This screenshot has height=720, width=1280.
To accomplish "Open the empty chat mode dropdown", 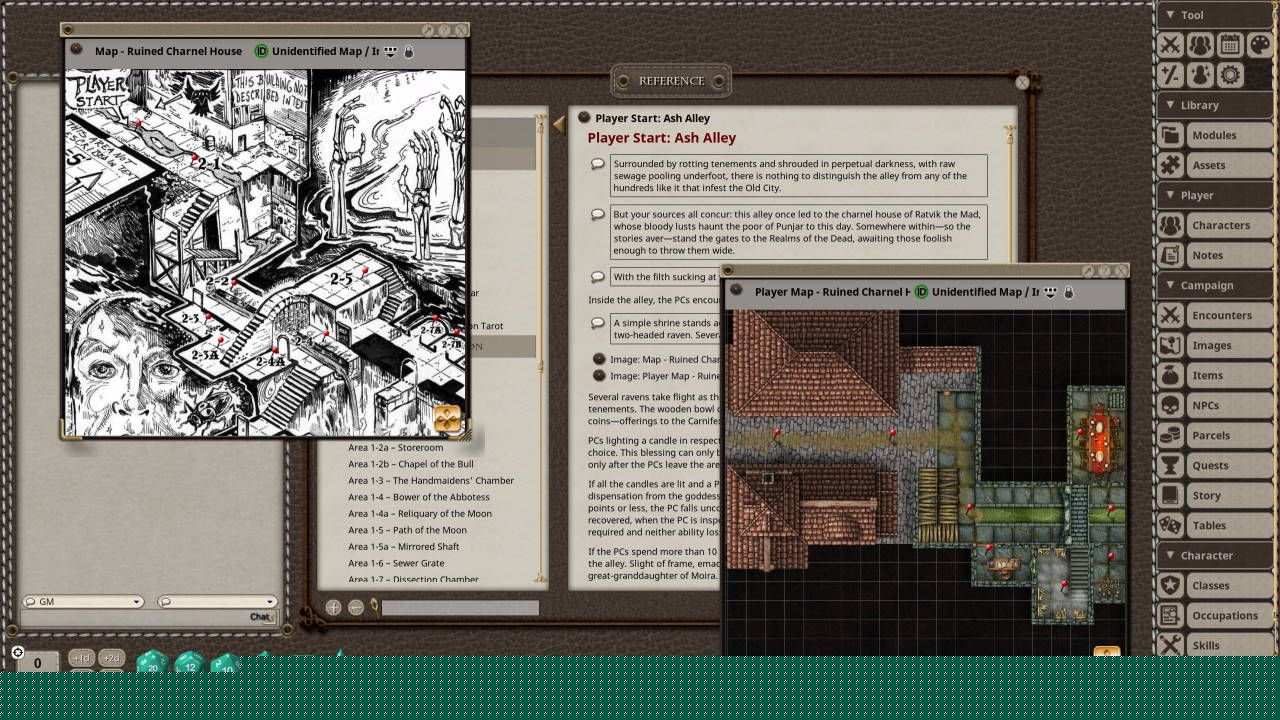I will coord(216,602).
